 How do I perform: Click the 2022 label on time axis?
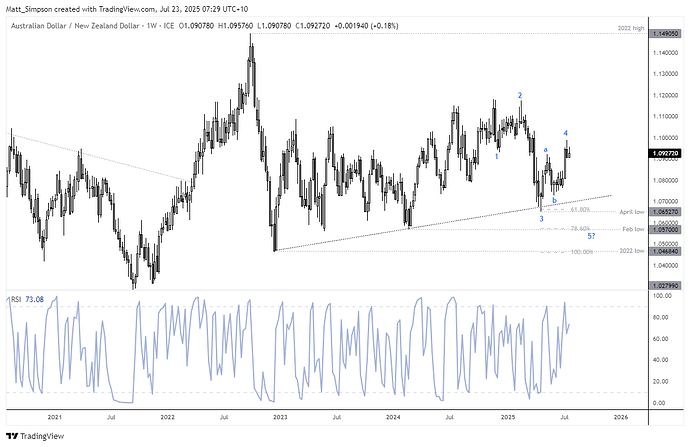coord(167,417)
